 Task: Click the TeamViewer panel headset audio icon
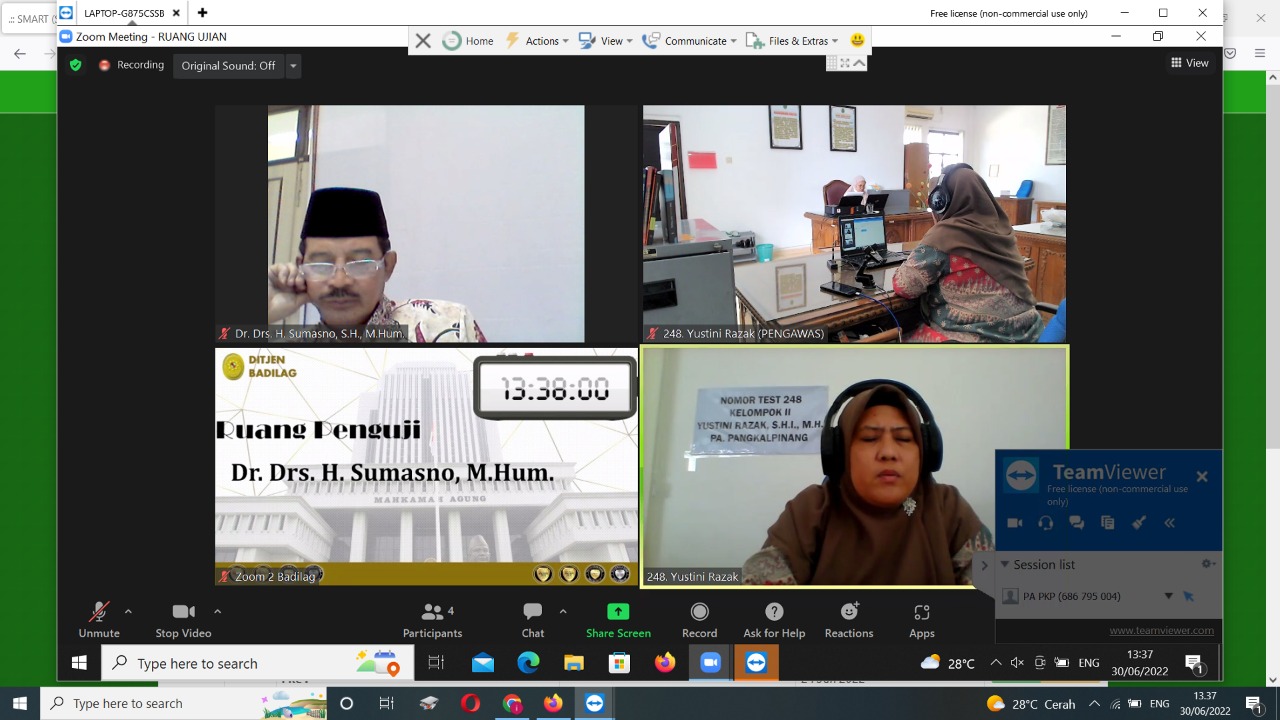click(1045, 523)
